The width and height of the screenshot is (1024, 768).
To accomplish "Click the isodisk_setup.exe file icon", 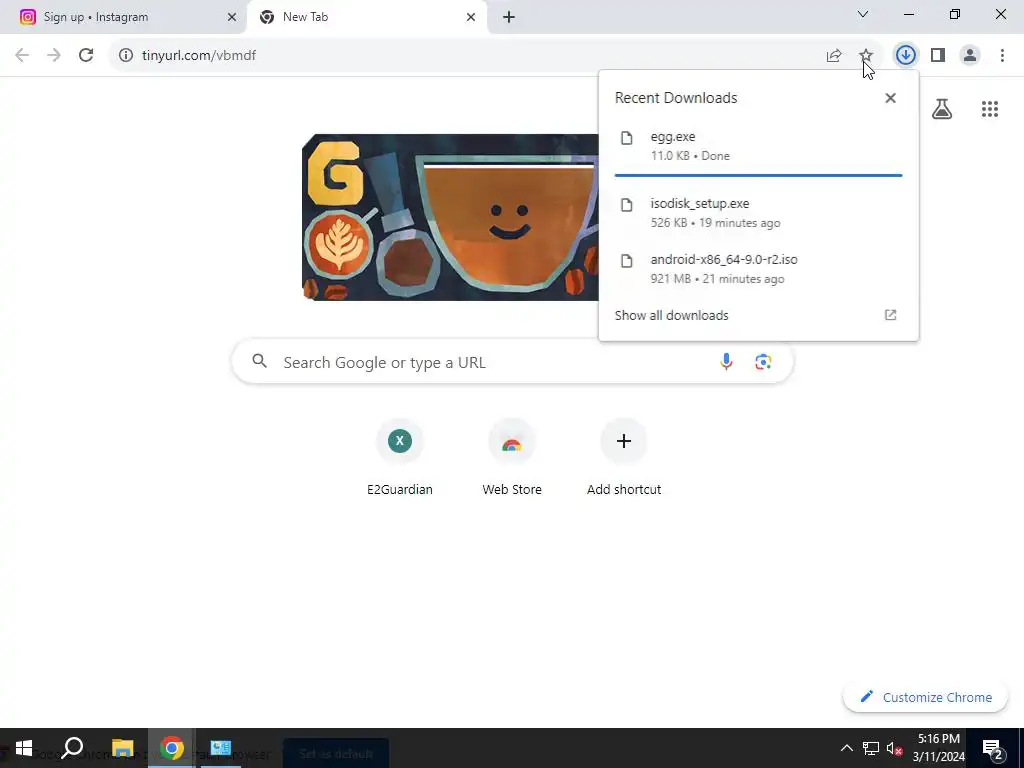I will [x=626, y=205].
